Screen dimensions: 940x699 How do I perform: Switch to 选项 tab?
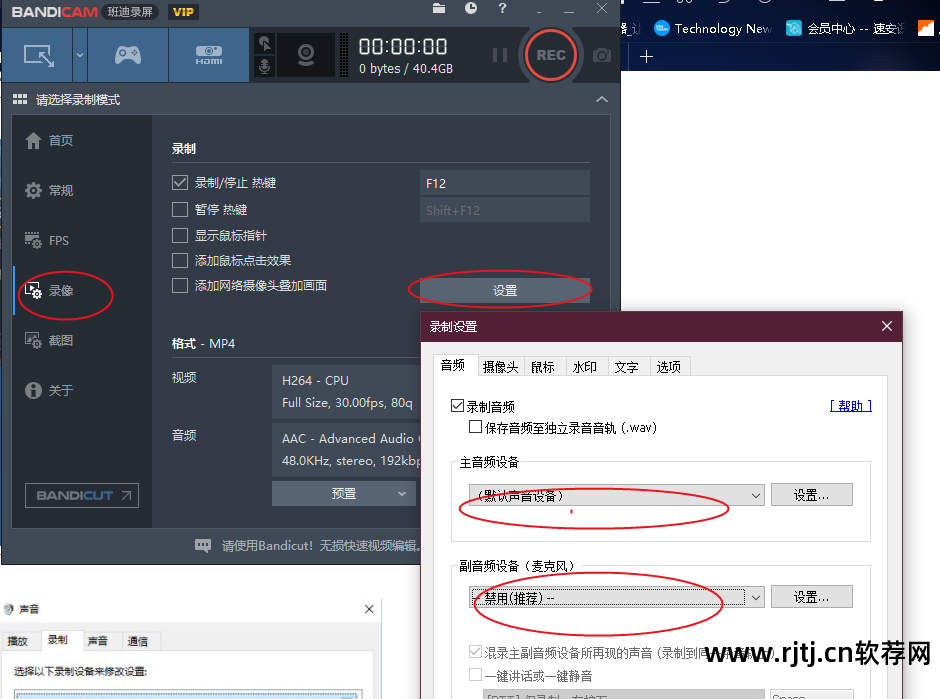(x=668, y=367)
